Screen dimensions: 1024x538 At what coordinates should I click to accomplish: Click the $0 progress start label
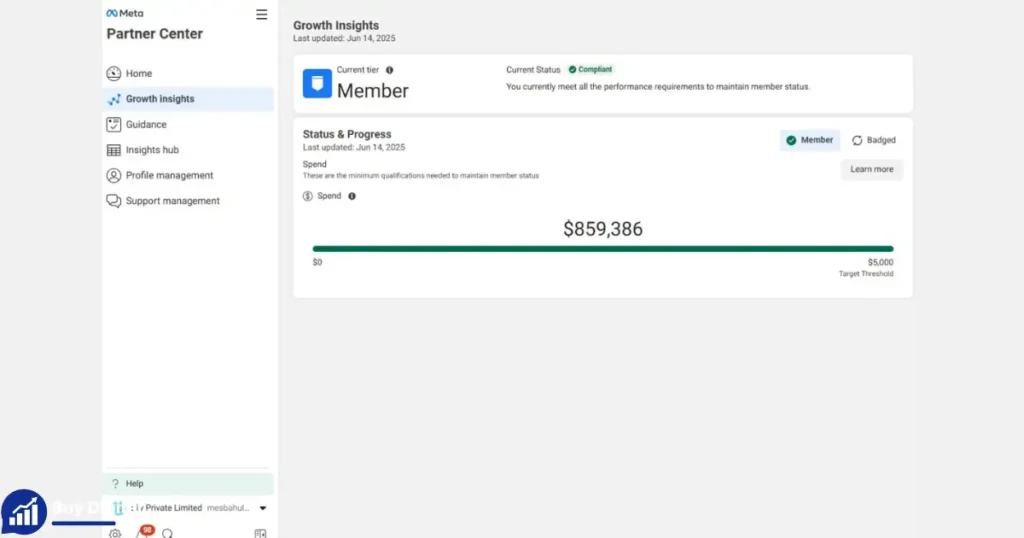[x=317, y=262]
